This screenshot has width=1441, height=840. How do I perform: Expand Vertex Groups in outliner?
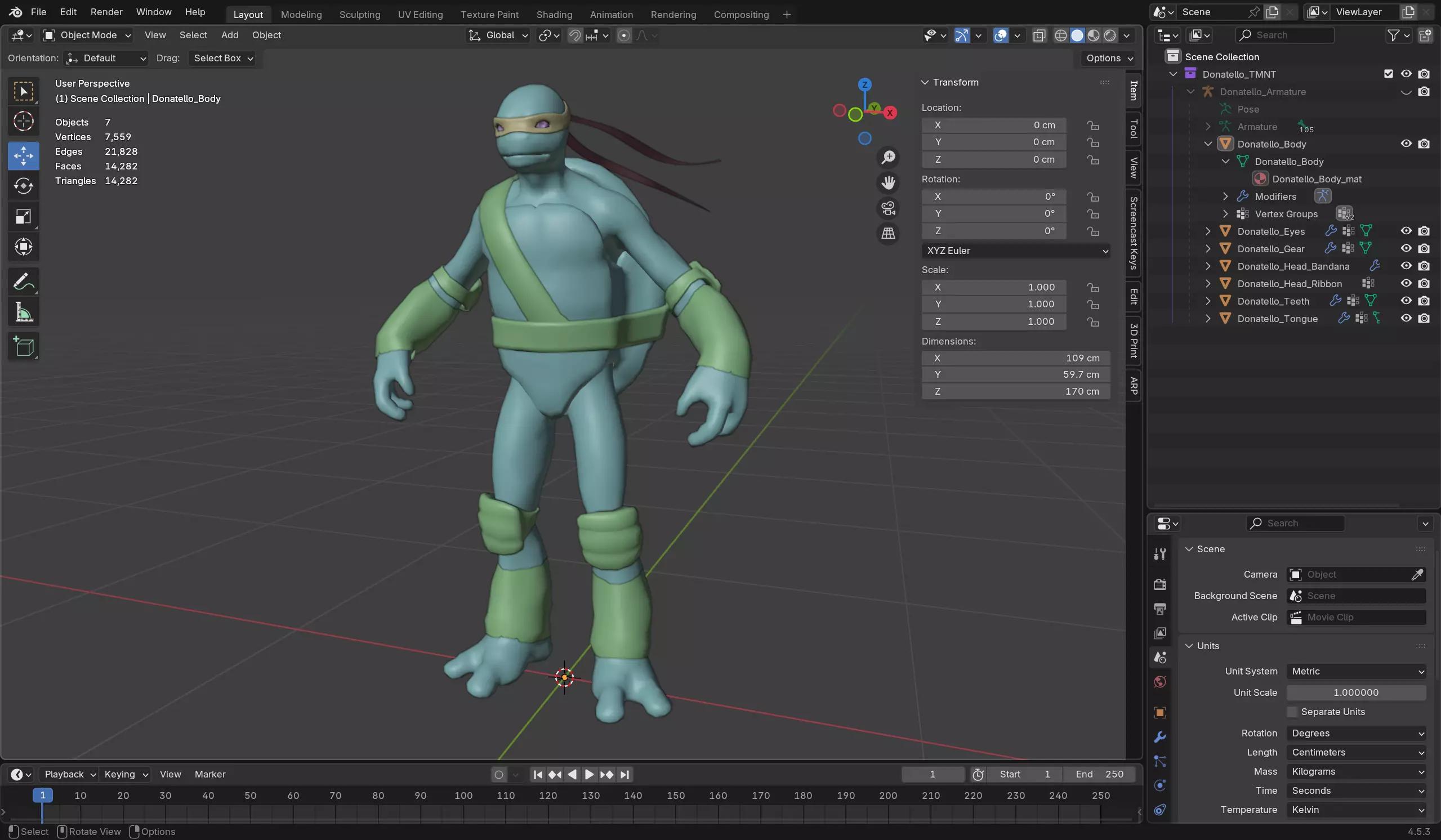[1225, 214]
